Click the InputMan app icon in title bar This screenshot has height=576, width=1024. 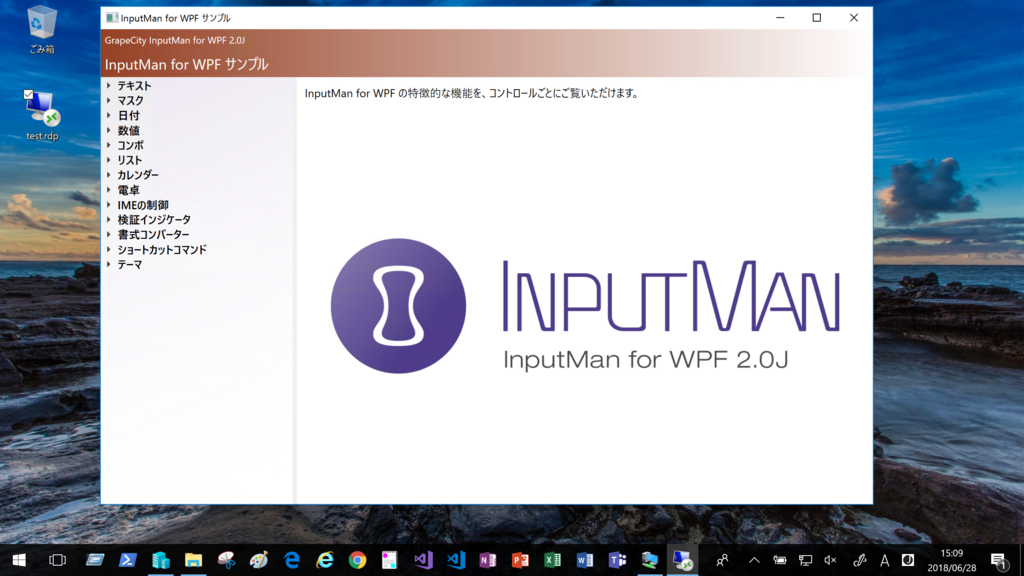coord(112,18)
